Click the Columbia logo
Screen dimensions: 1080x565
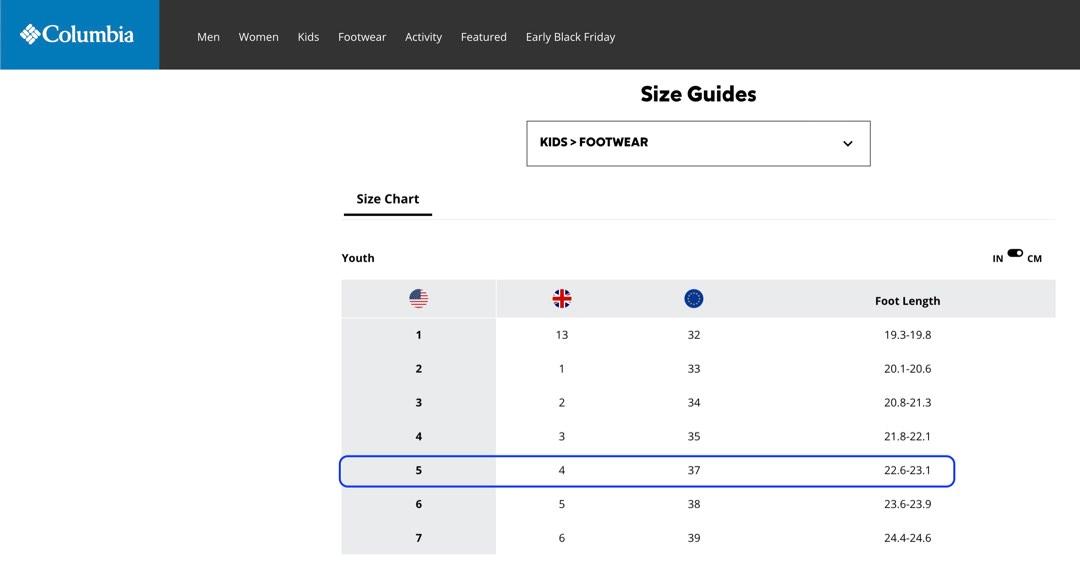tap(77, 34)
